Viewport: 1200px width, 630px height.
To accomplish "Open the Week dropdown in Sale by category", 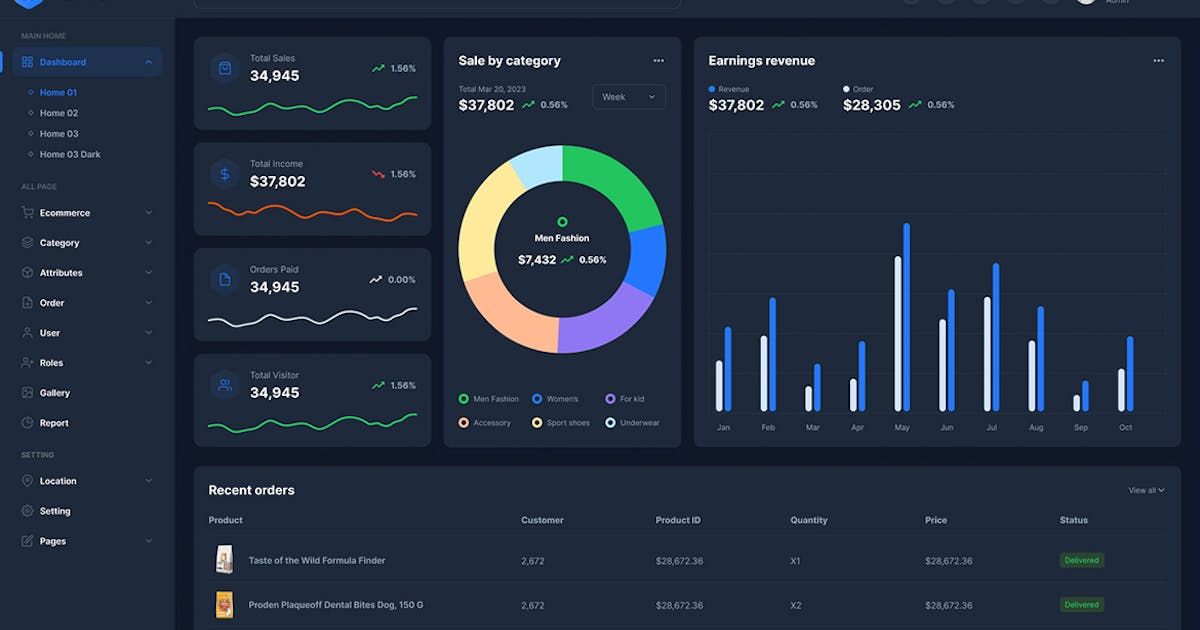I will coord(628,96).
